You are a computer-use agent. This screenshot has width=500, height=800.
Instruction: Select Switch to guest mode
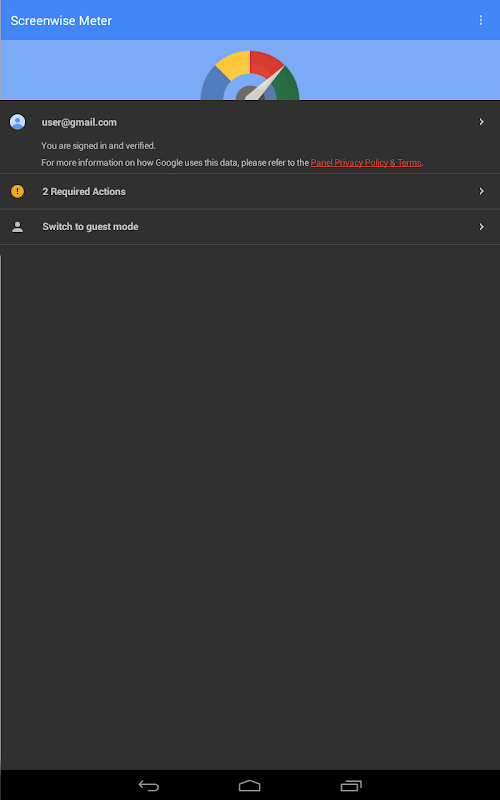point(250,227)
